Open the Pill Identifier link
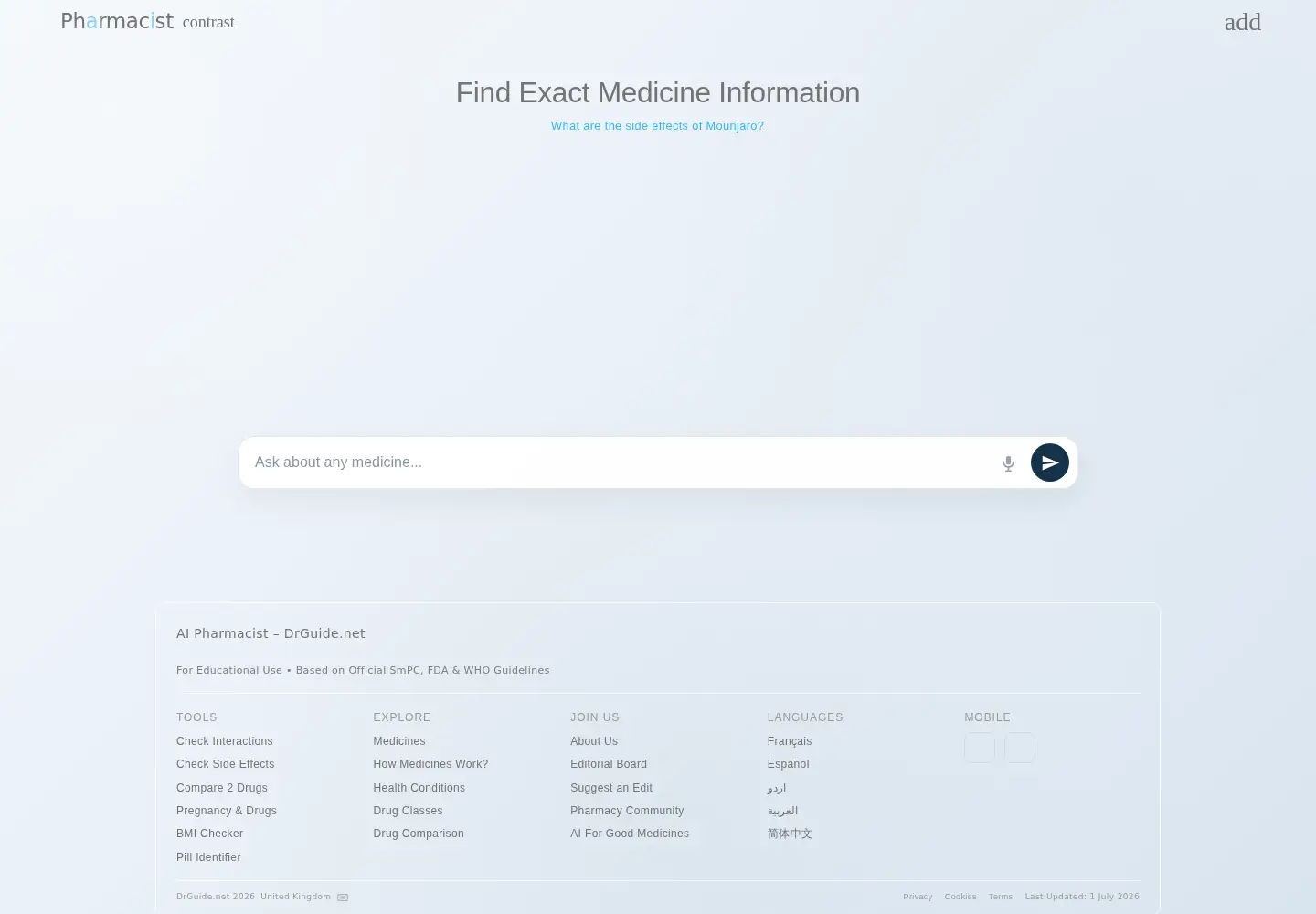This screenshot has height=914, width=1316. point(208,857)
